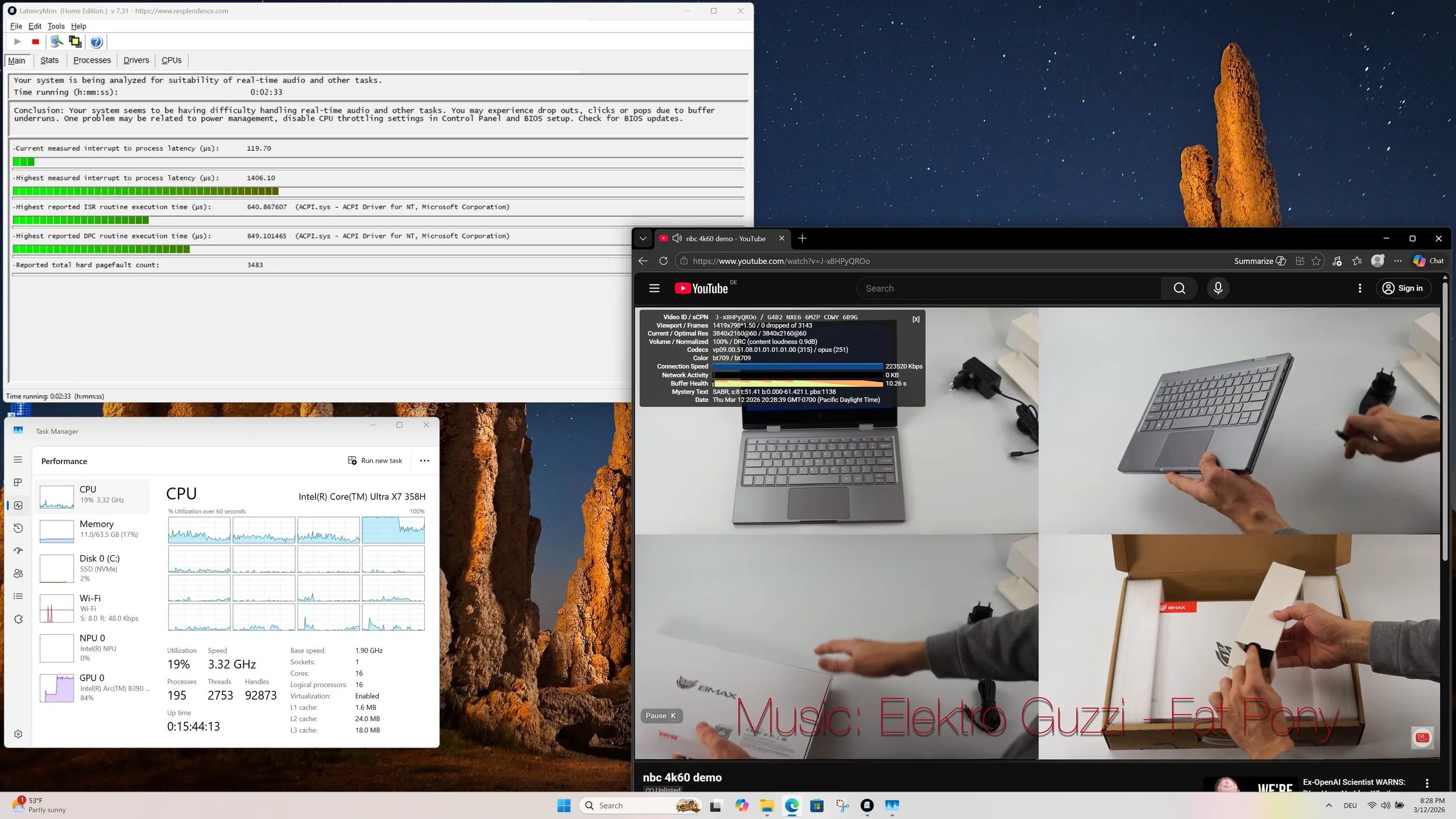Screen dimensions: 1456x819
Task: Show hidden system tray icons chevron
Action: [x=1329, y=805]
